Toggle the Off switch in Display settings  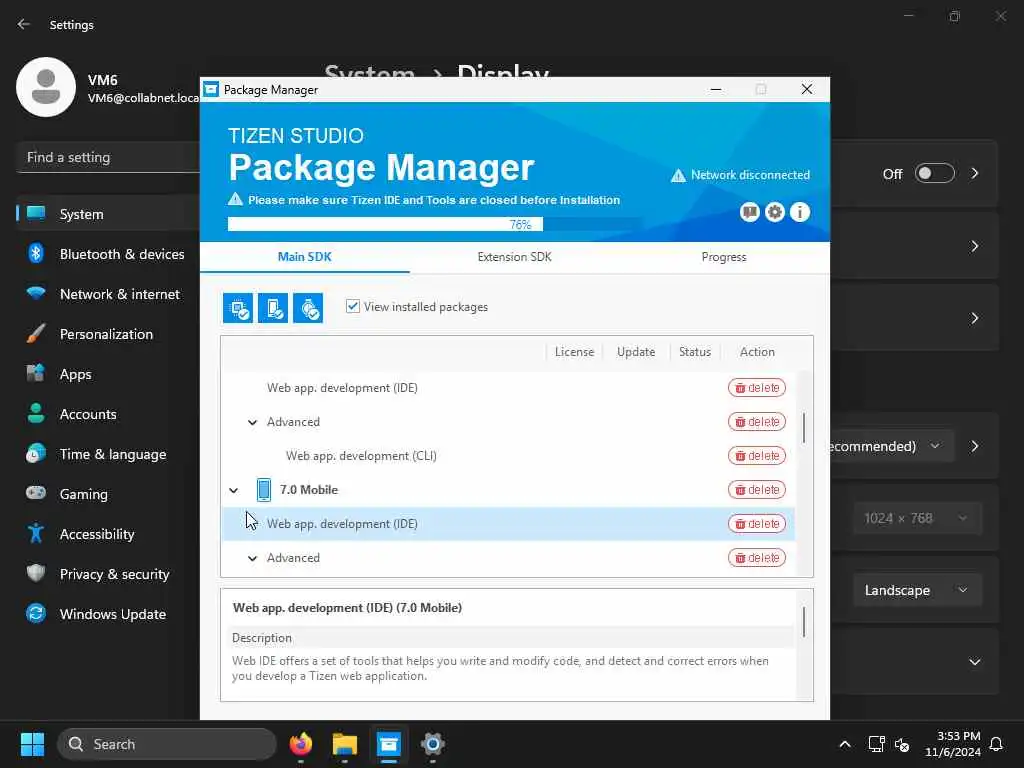935,174
